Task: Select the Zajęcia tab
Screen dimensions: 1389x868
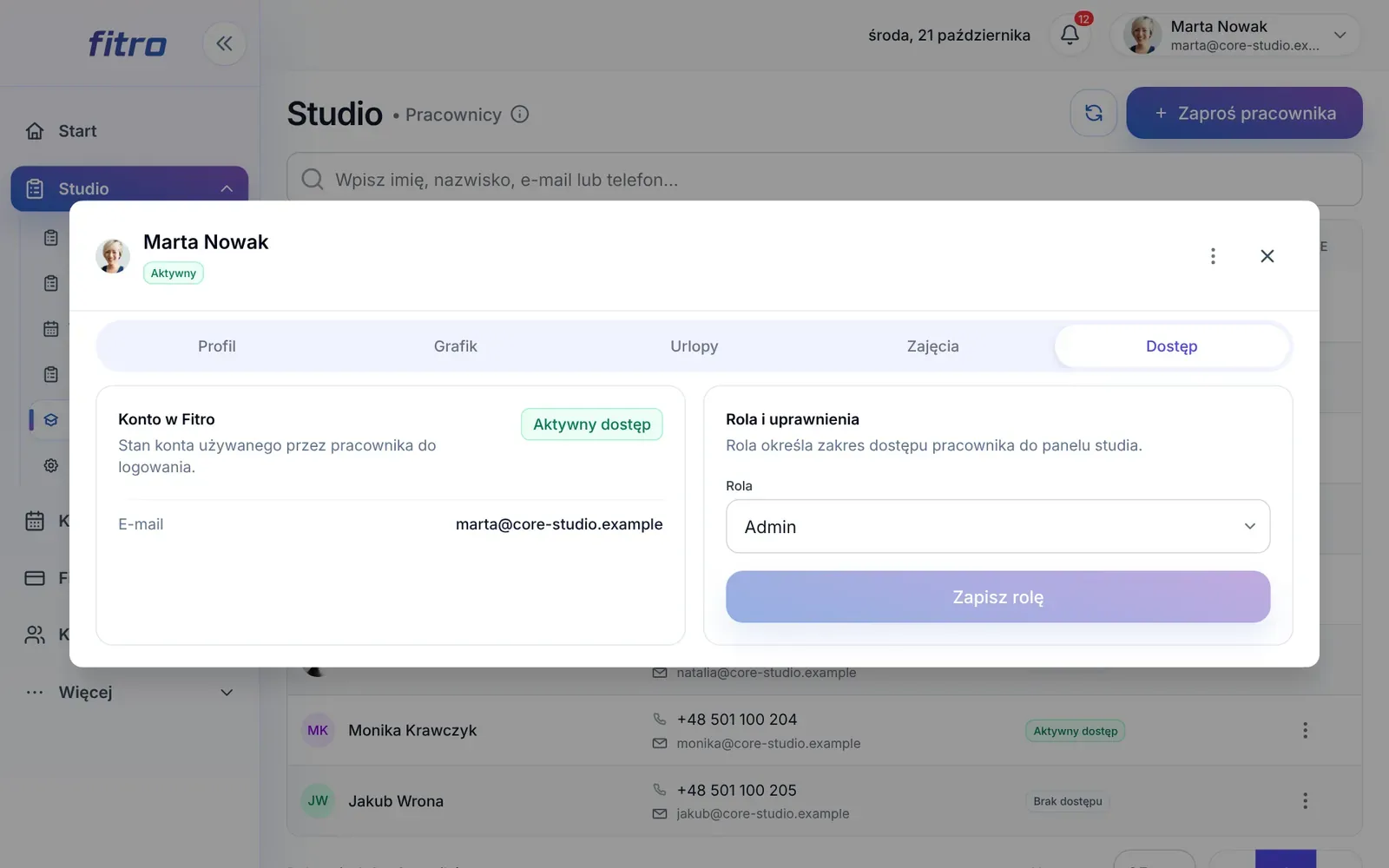Action: click(933, 346)
